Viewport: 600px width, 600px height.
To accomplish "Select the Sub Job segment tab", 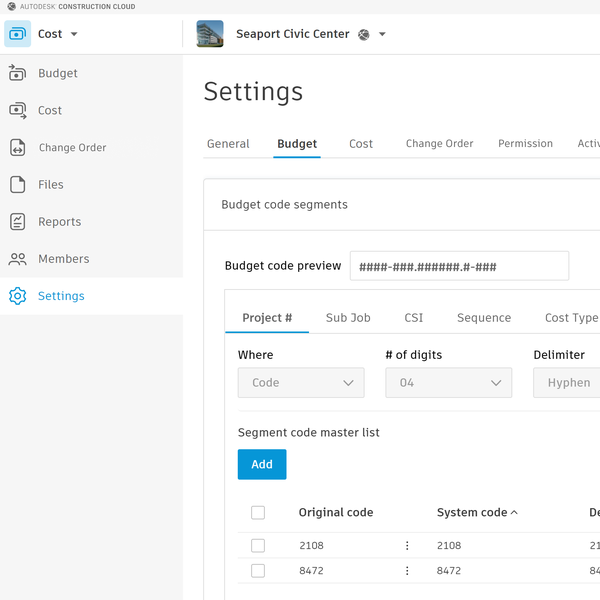I will click(348, 318).
